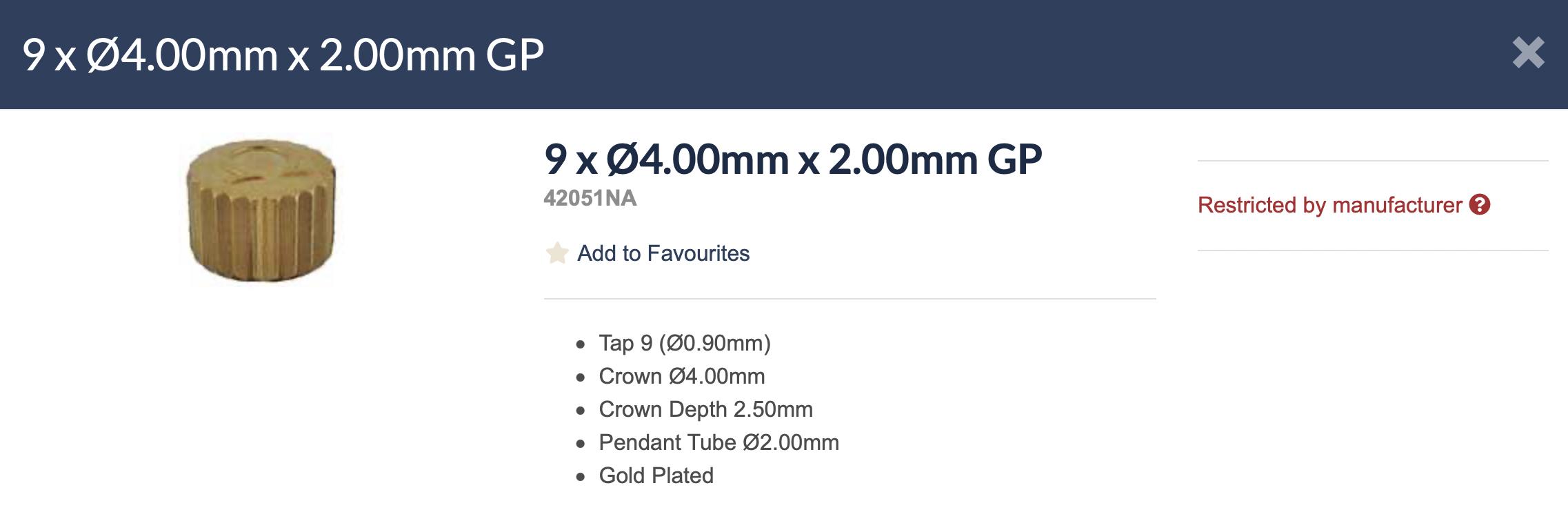This screenshot has width=1568, height=530.
Task: Click the bold product name heading
Action: (x=792, y=159)
